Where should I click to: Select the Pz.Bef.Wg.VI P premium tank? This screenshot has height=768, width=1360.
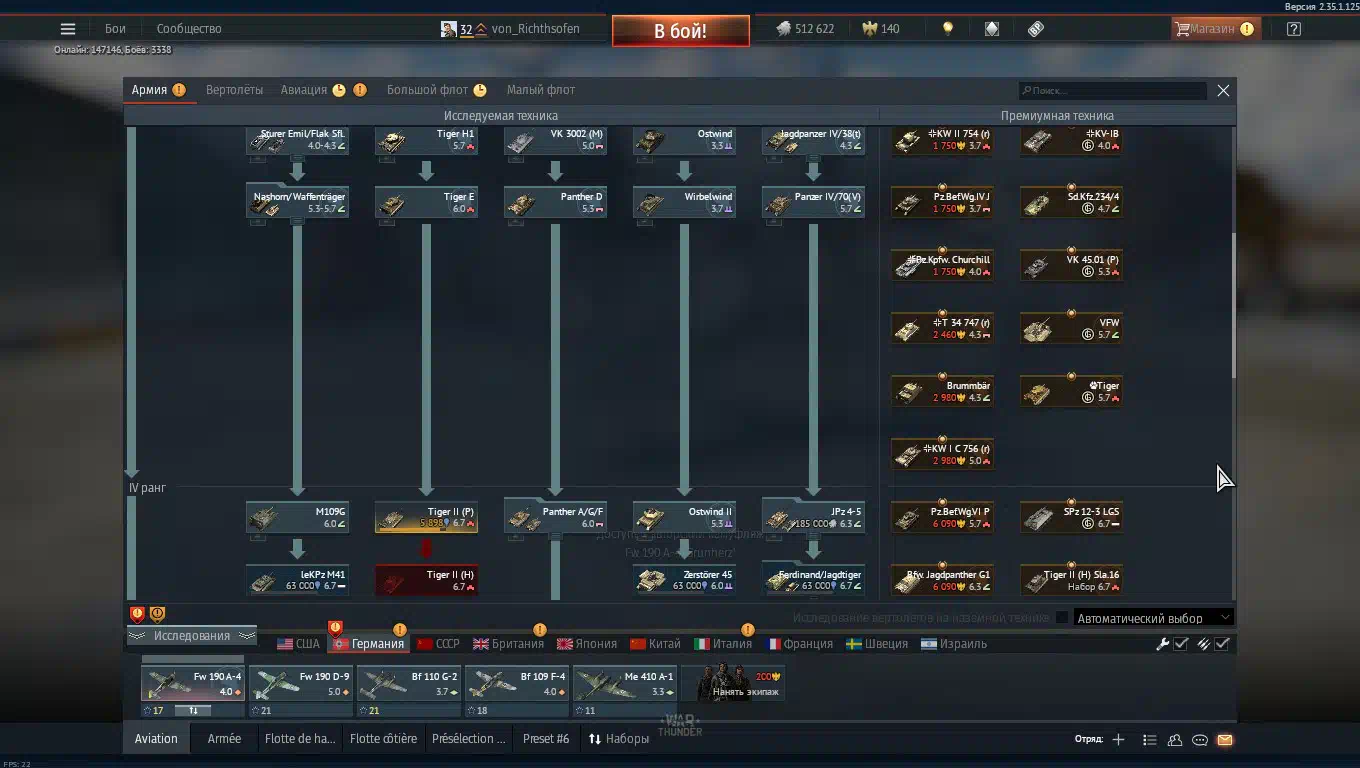pos(942,518)
